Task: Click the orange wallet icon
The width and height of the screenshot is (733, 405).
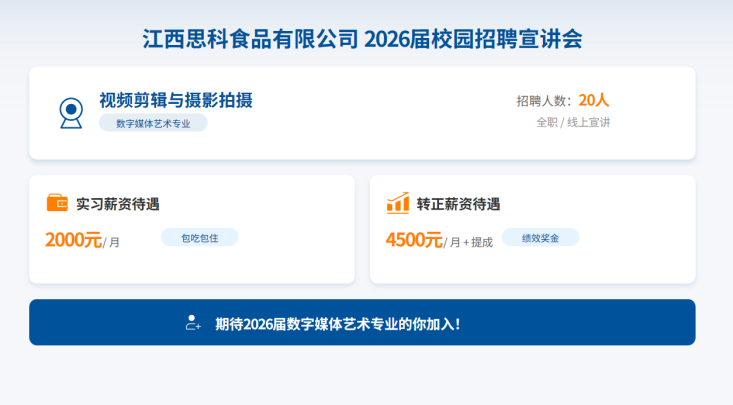Action: coord(57,203)
